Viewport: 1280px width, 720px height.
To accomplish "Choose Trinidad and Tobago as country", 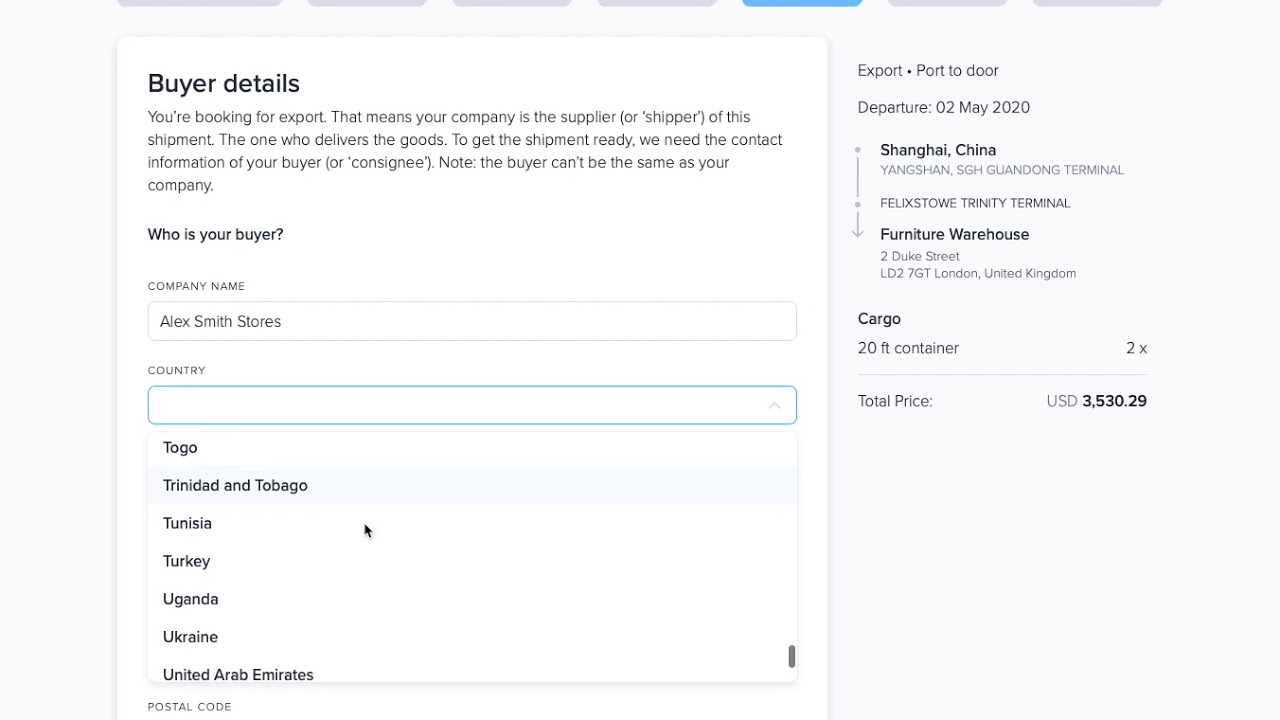I will coord(235,485).
